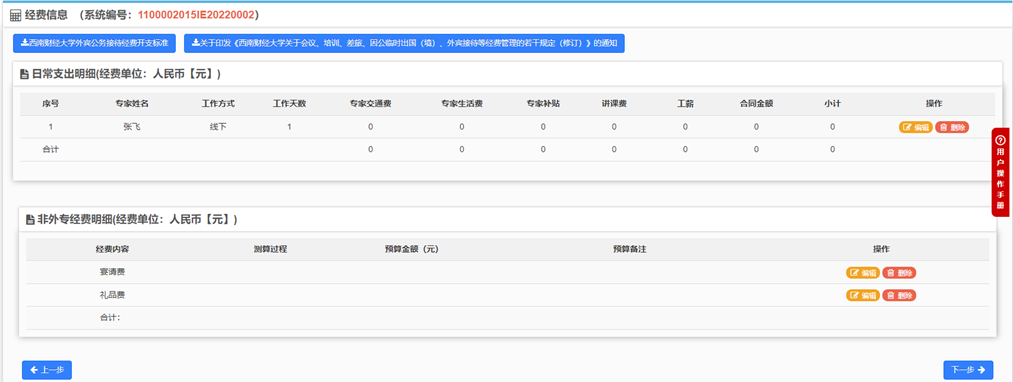The width and height of the screenshot is (1013, 382).
Task: Delete expert 张飞's expense row
Action: pos(952,127)
